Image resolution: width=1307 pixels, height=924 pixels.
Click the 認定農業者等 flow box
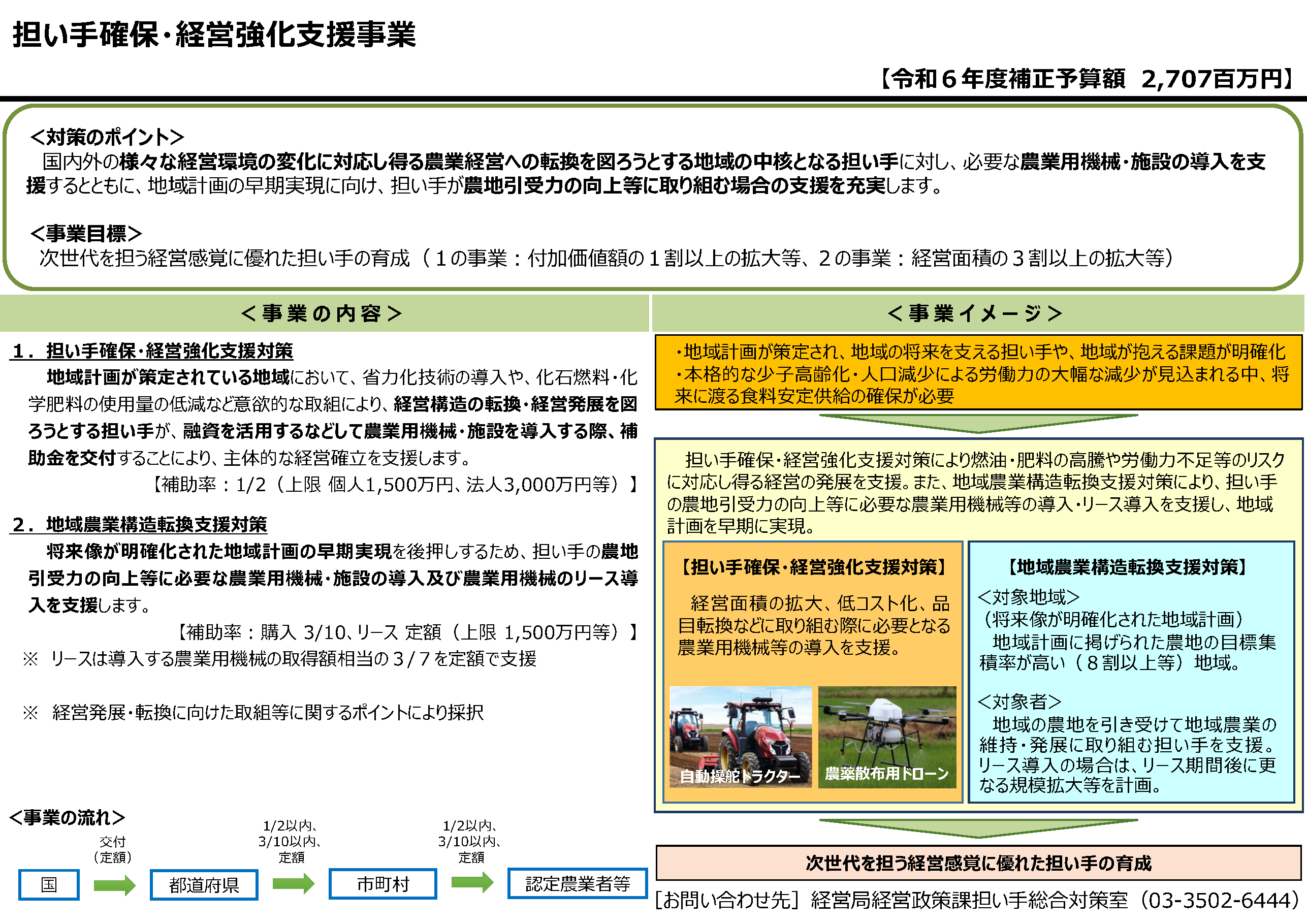point(577,883)
